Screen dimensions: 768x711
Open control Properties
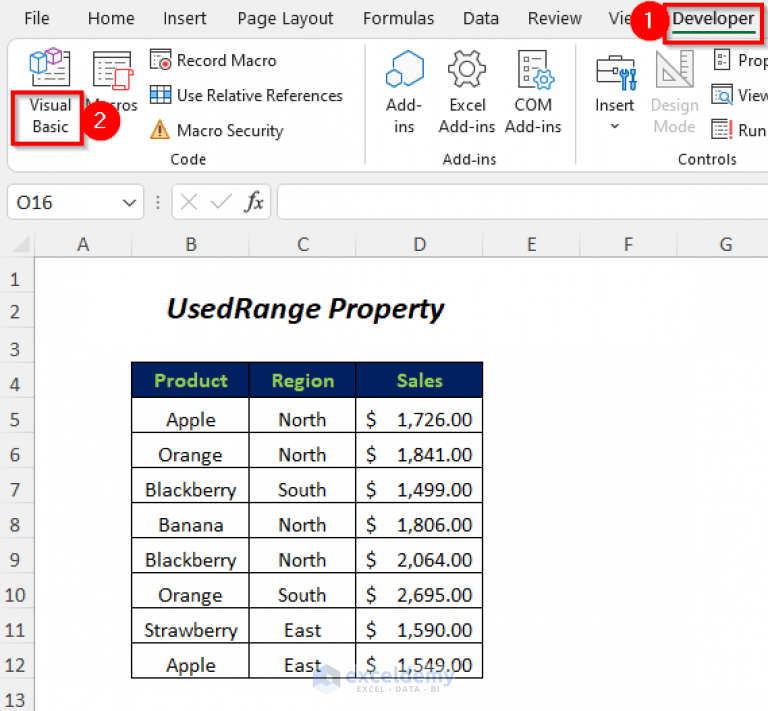[x=740, y=60]
